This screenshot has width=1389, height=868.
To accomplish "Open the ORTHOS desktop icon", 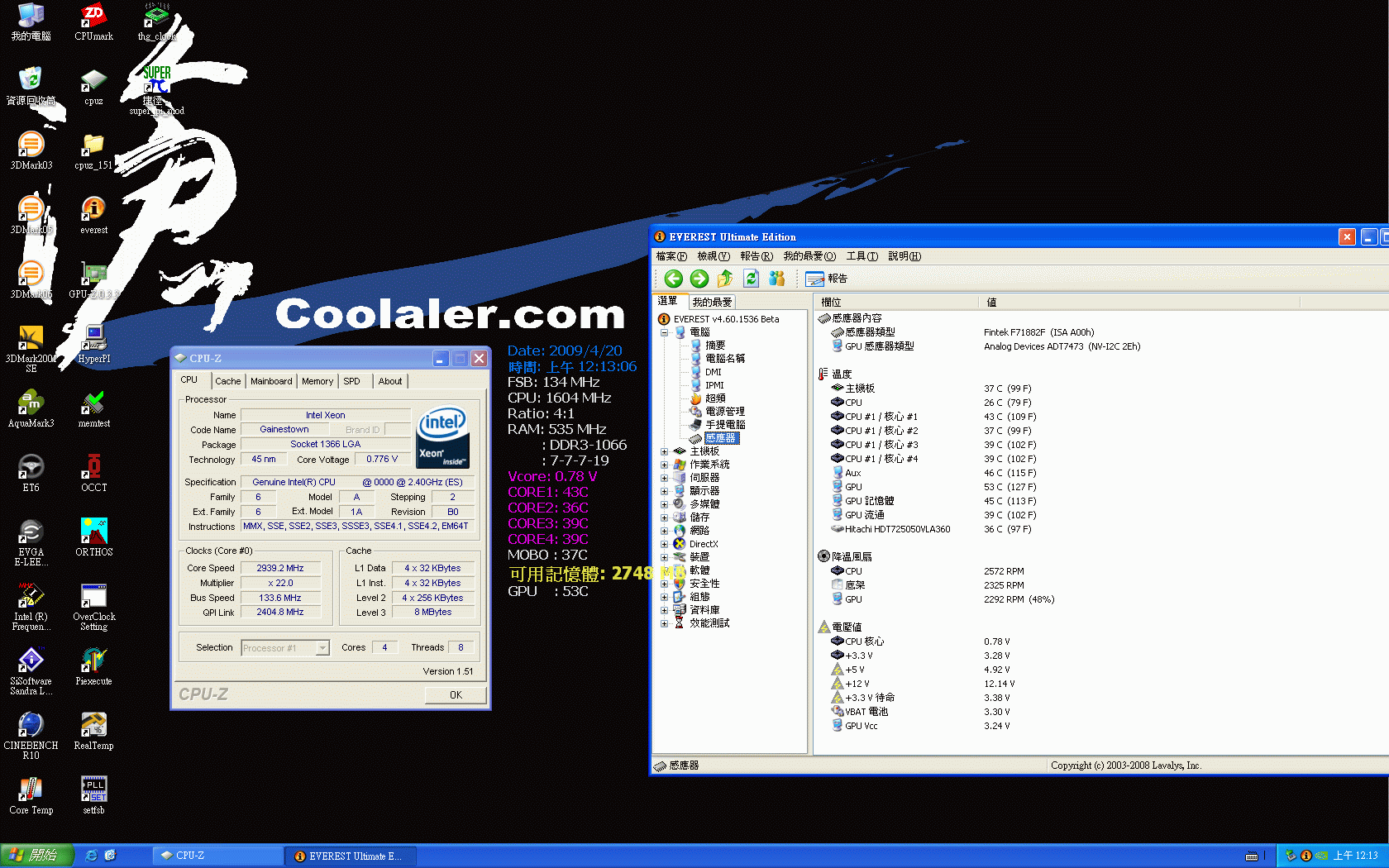I will click(x=93, y=538).
